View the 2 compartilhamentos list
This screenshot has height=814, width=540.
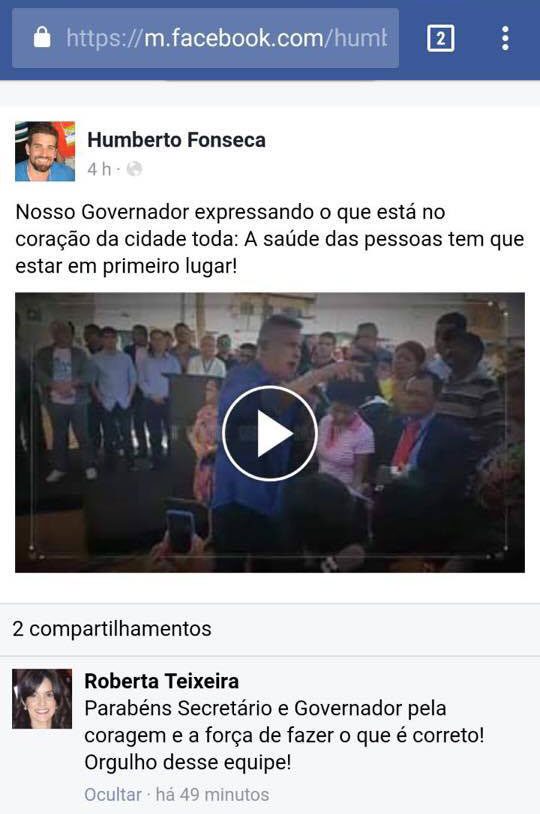[x=112, y=629]
